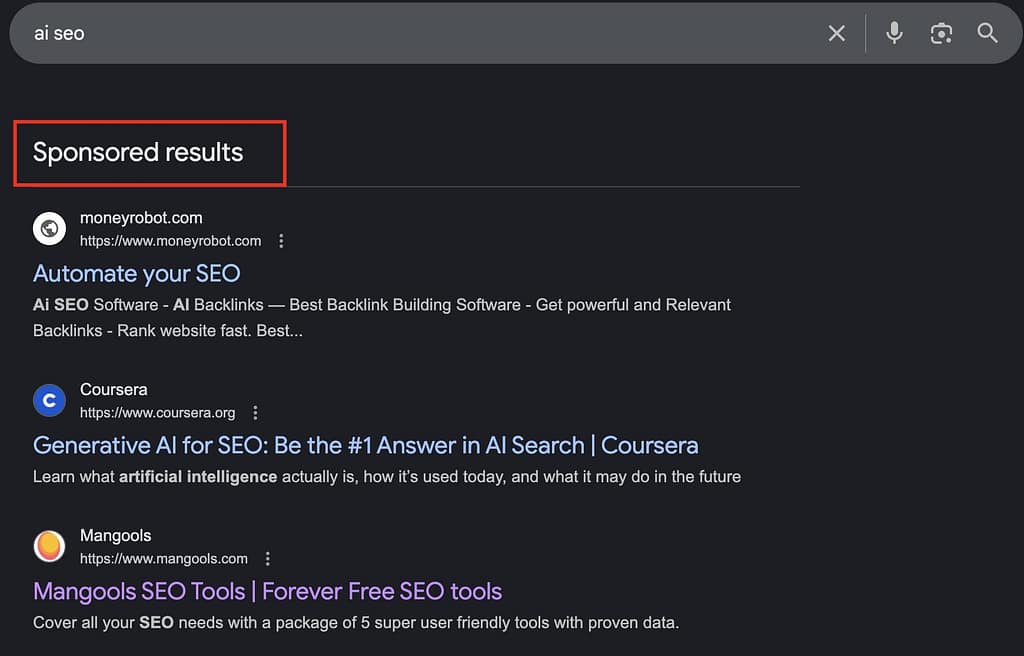Click the 'Mangools' site name

coord(116,536)
